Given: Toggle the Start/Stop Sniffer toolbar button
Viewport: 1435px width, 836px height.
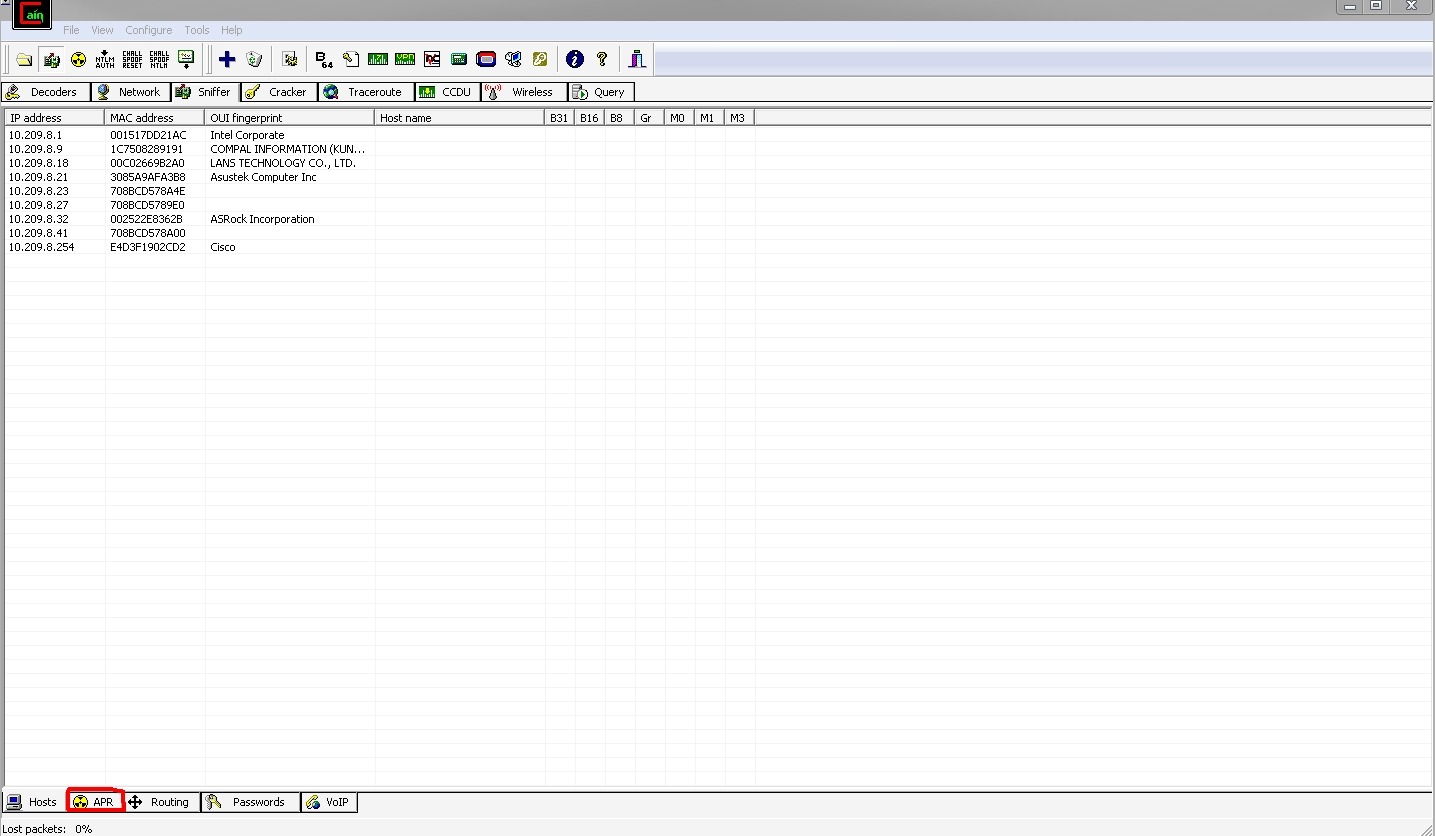Looking at the screenshot, I should (51, 60).
